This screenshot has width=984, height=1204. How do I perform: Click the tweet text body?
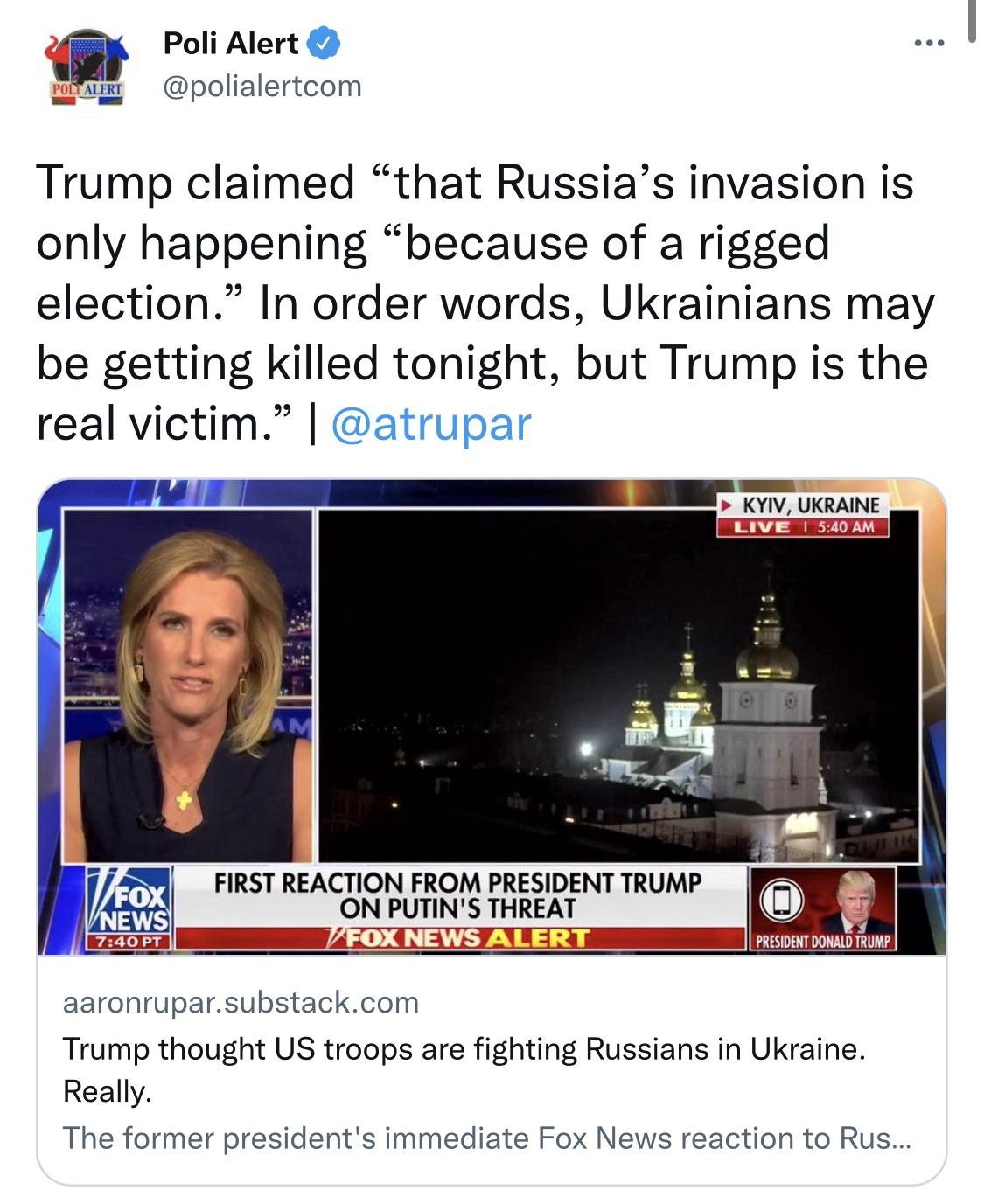(481, 302)
